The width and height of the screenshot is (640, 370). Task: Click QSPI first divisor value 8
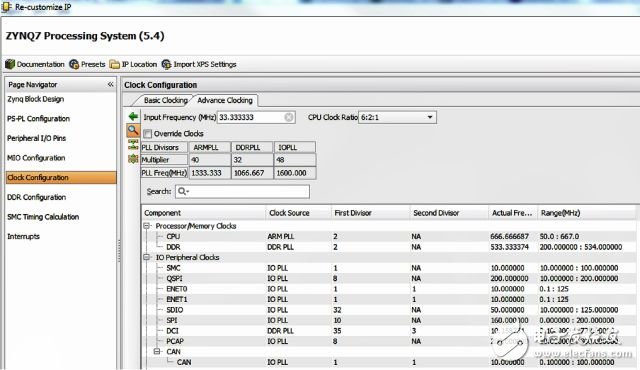click(x=335, y=278)
